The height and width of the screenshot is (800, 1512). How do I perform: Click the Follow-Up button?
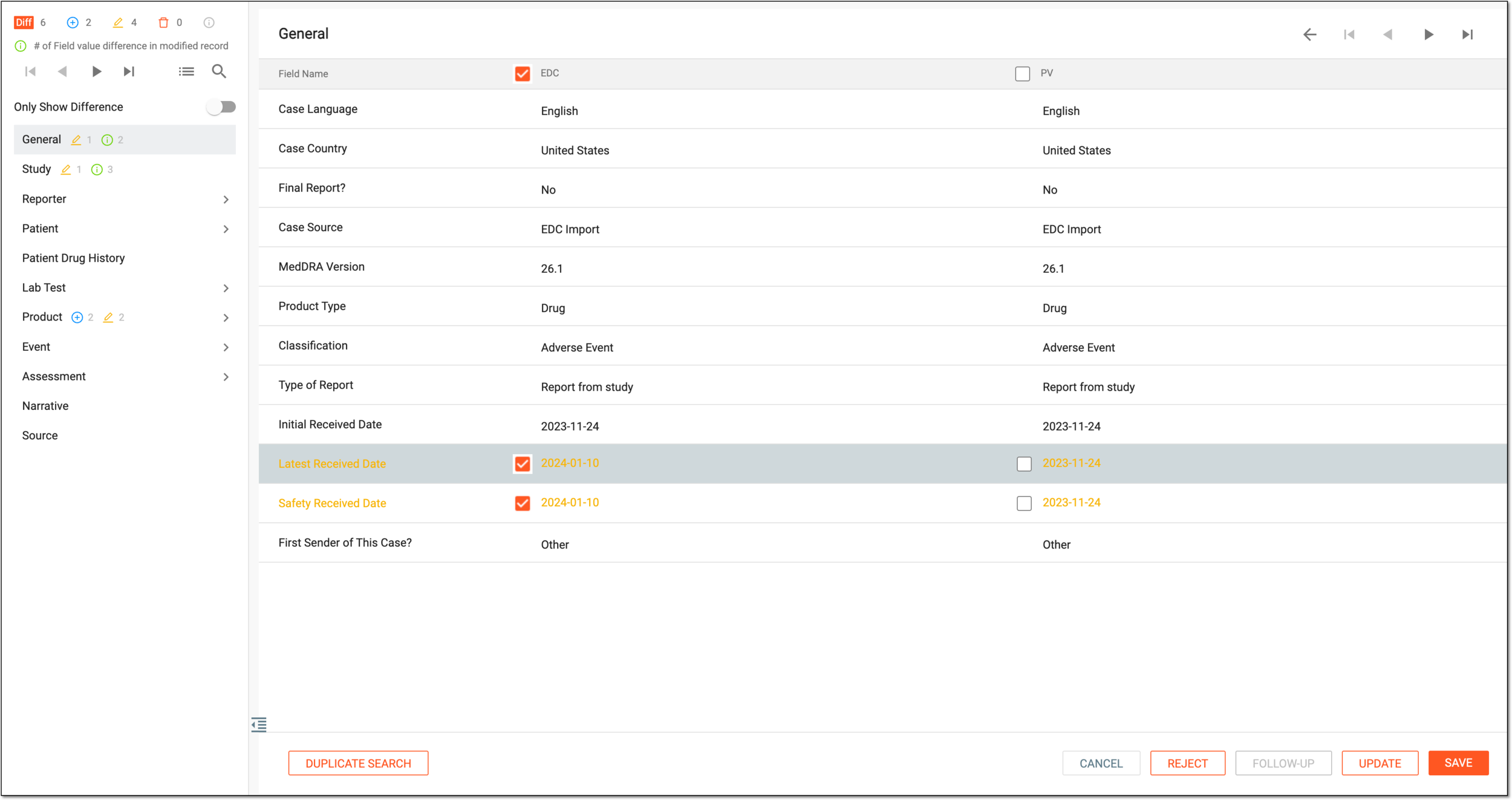click(1283, 763)
